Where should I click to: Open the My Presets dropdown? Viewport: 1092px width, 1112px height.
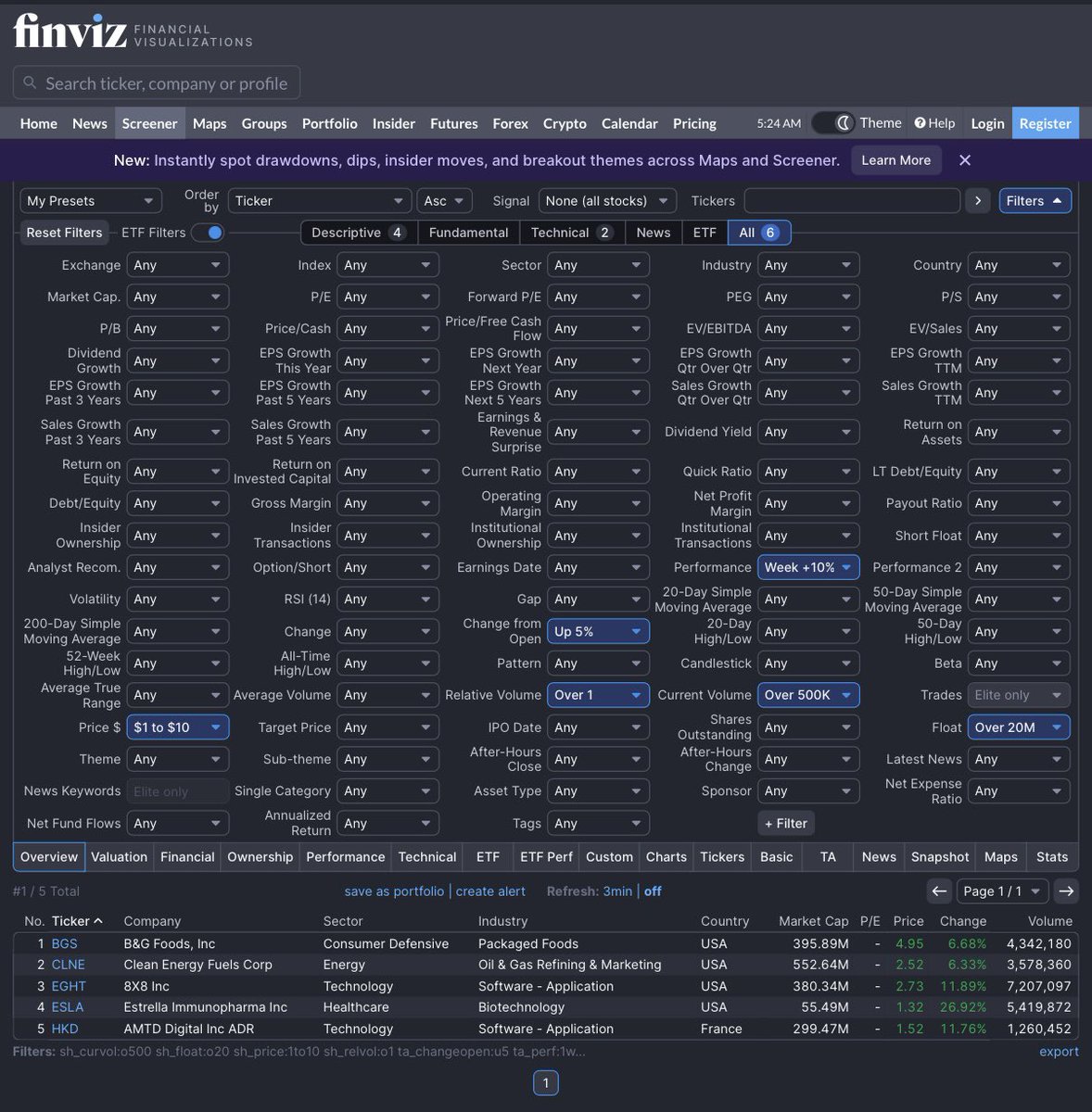91,201
